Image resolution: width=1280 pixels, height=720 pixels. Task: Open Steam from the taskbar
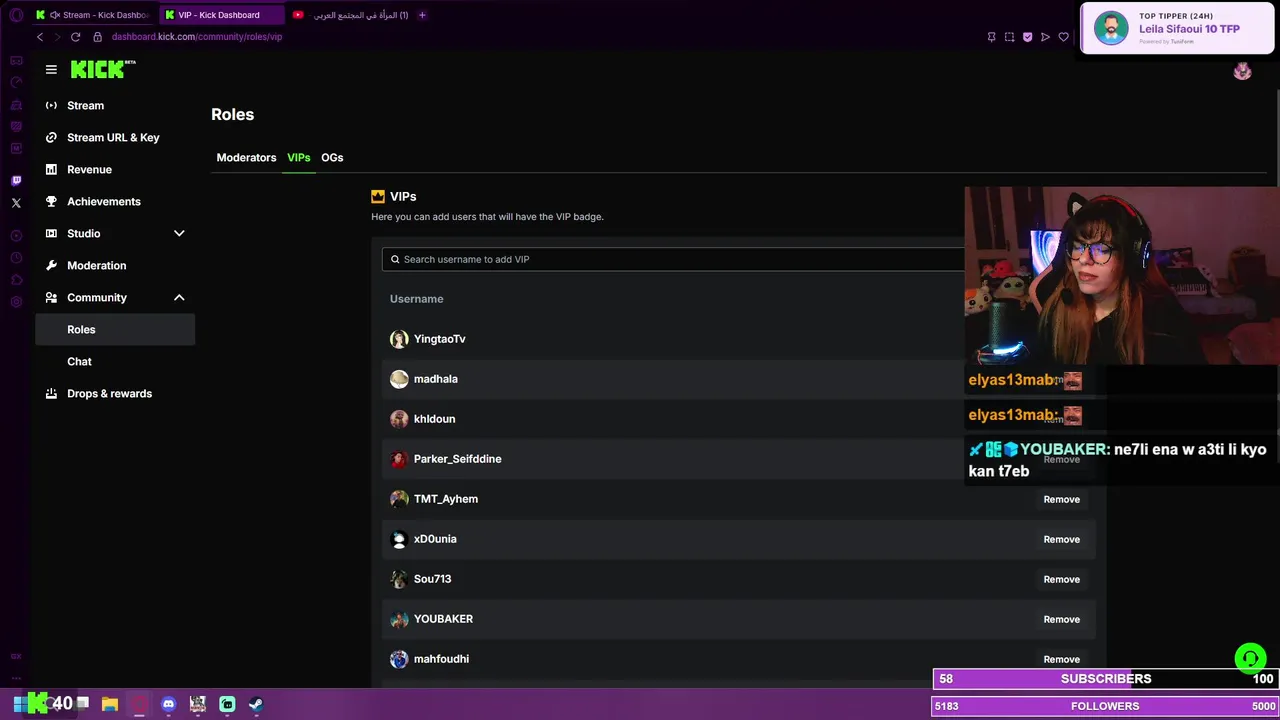256,704
